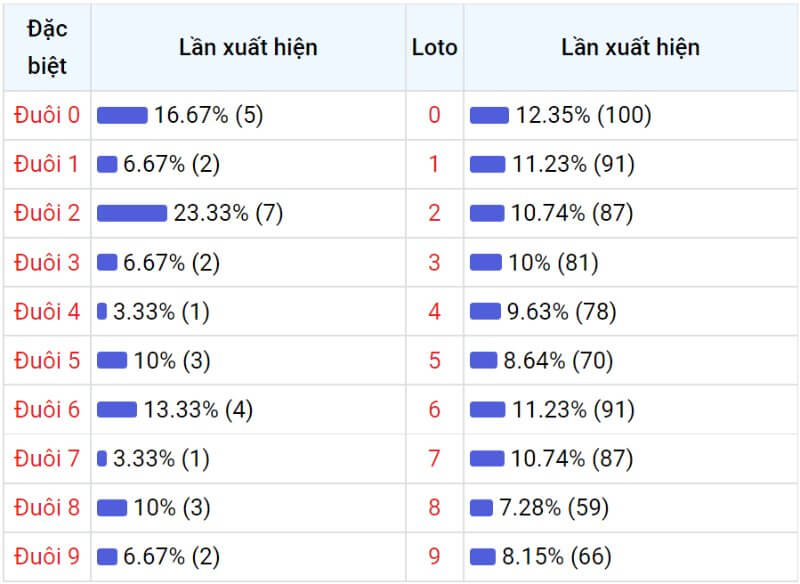Select the 'Đuôi 0' row label
The height and width of the screenshot is (584, 800).
(x=47, y=115)
